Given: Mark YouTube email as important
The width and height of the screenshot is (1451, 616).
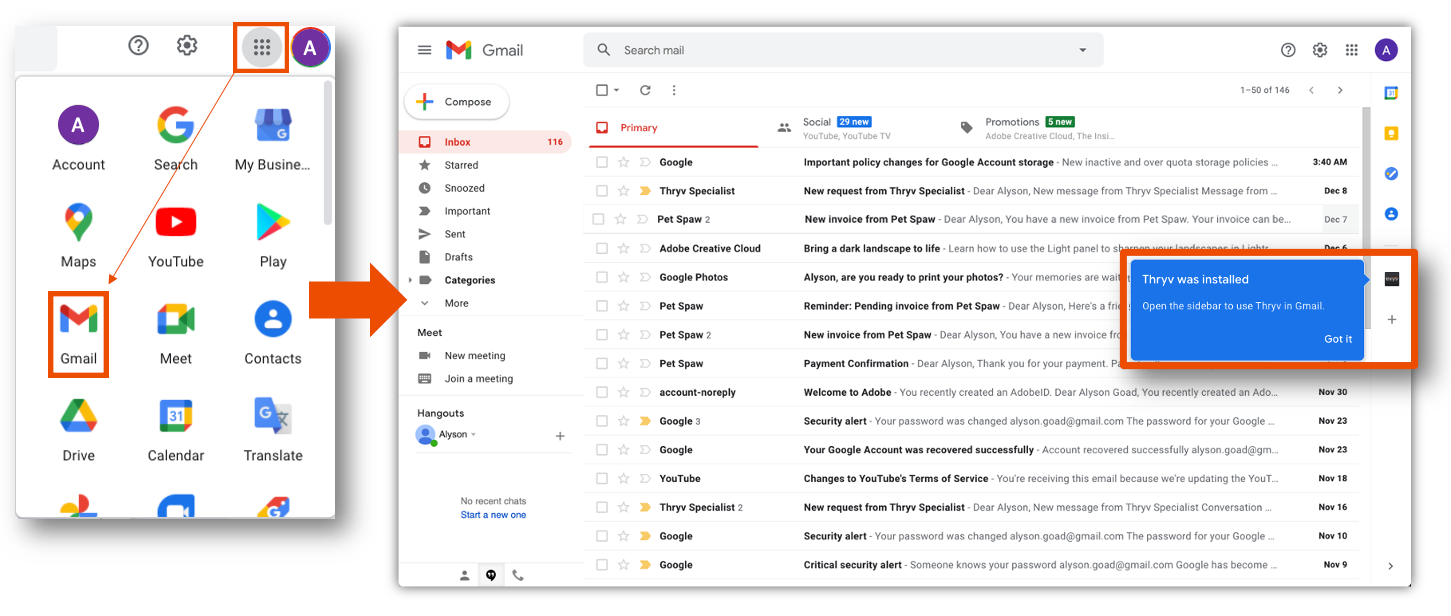Looking at the screenshot, I should (645, 478).
